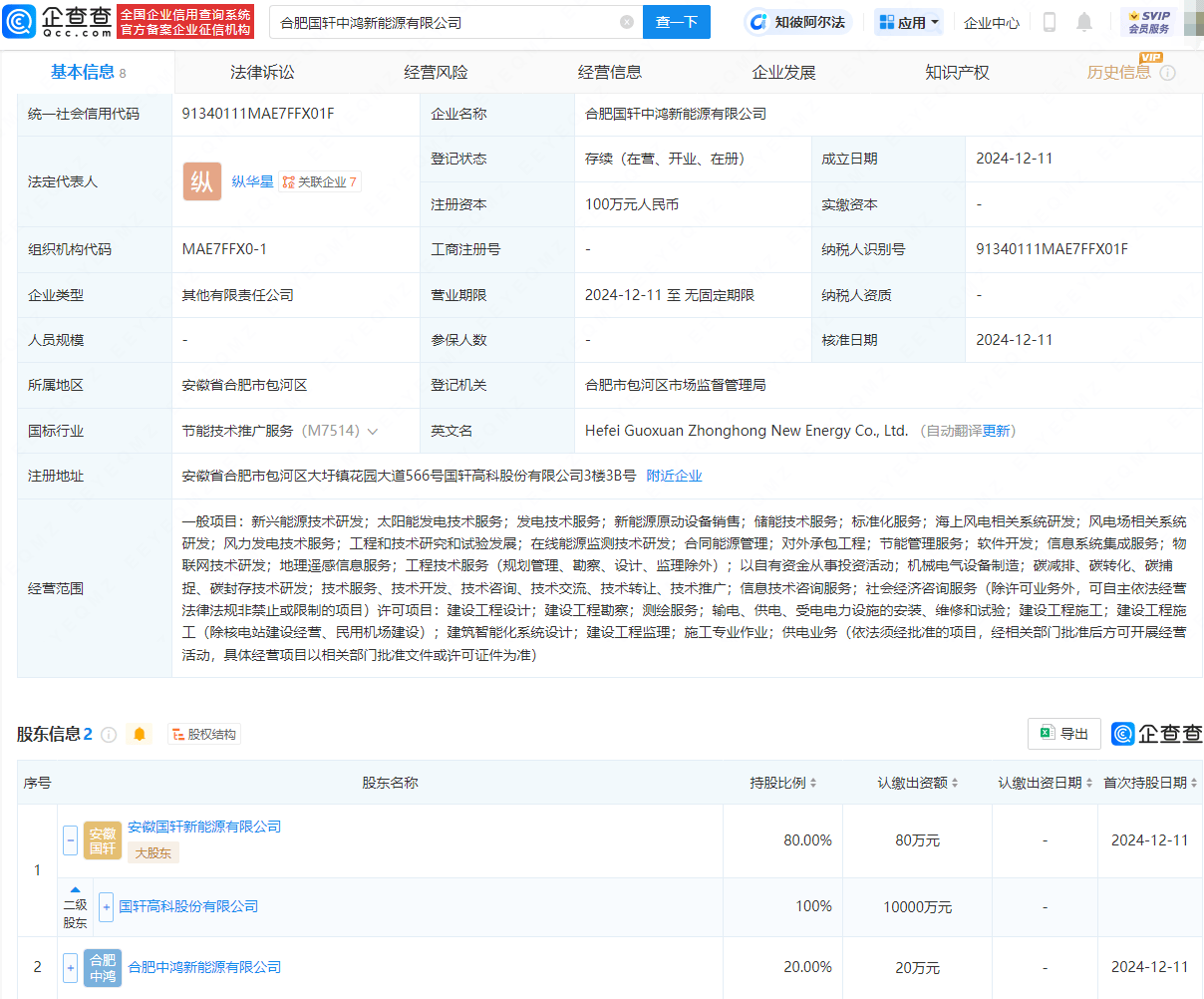
Task: Open the 安徽国轩 company logo
Action: click(x=103, y=840)
